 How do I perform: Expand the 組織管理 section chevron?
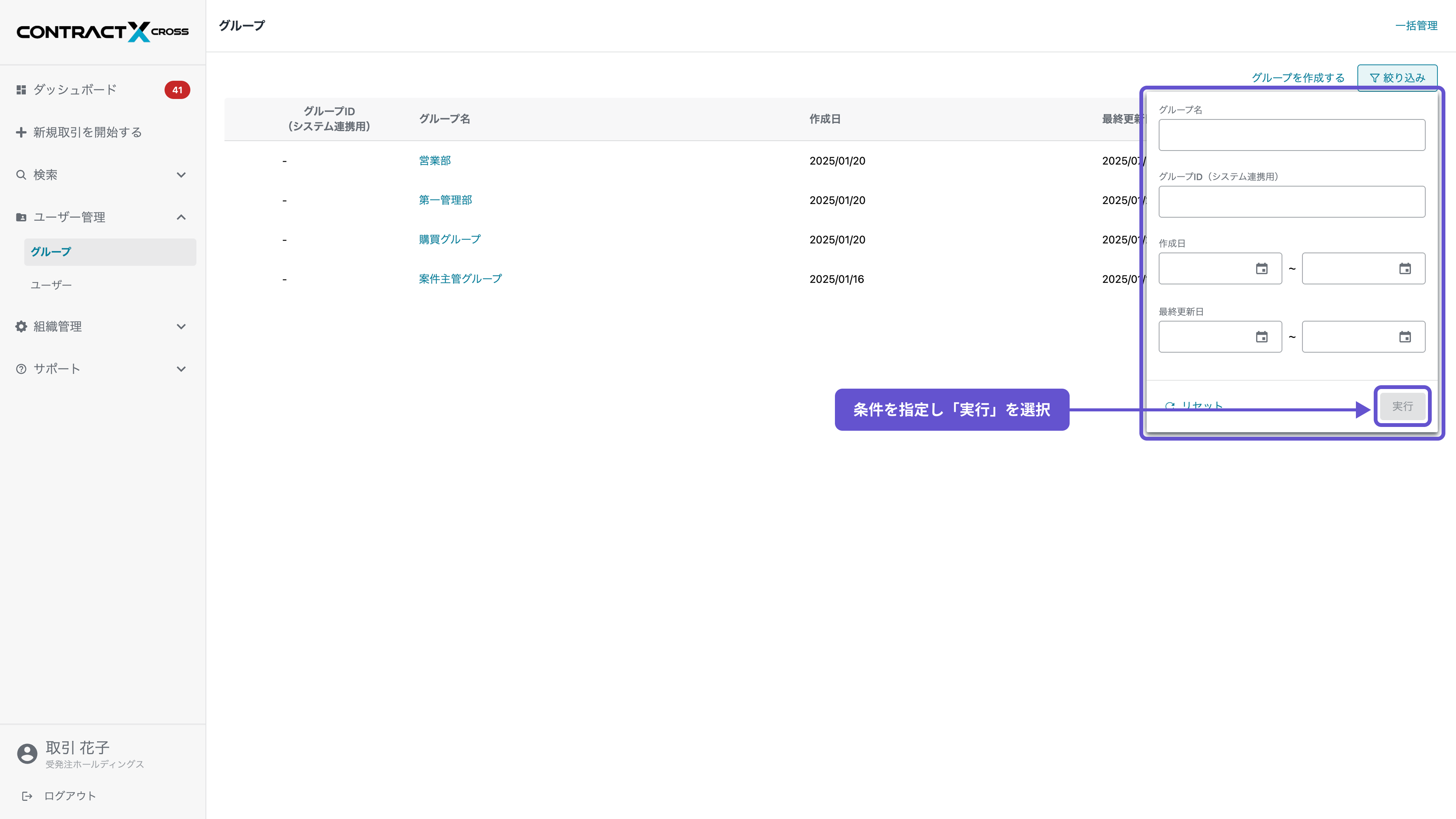(x=181, y=326)
